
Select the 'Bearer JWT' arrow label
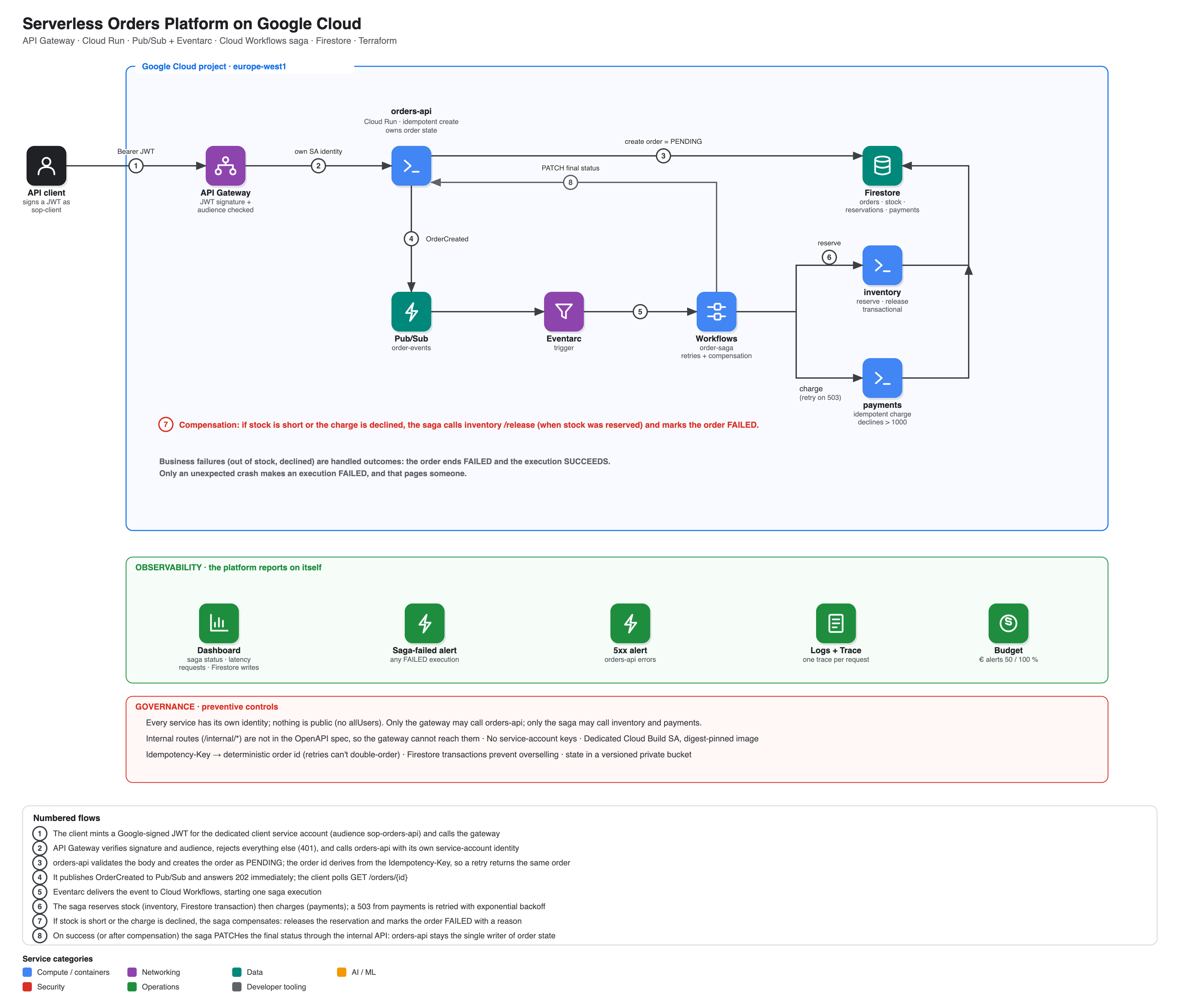coord(136,152)
